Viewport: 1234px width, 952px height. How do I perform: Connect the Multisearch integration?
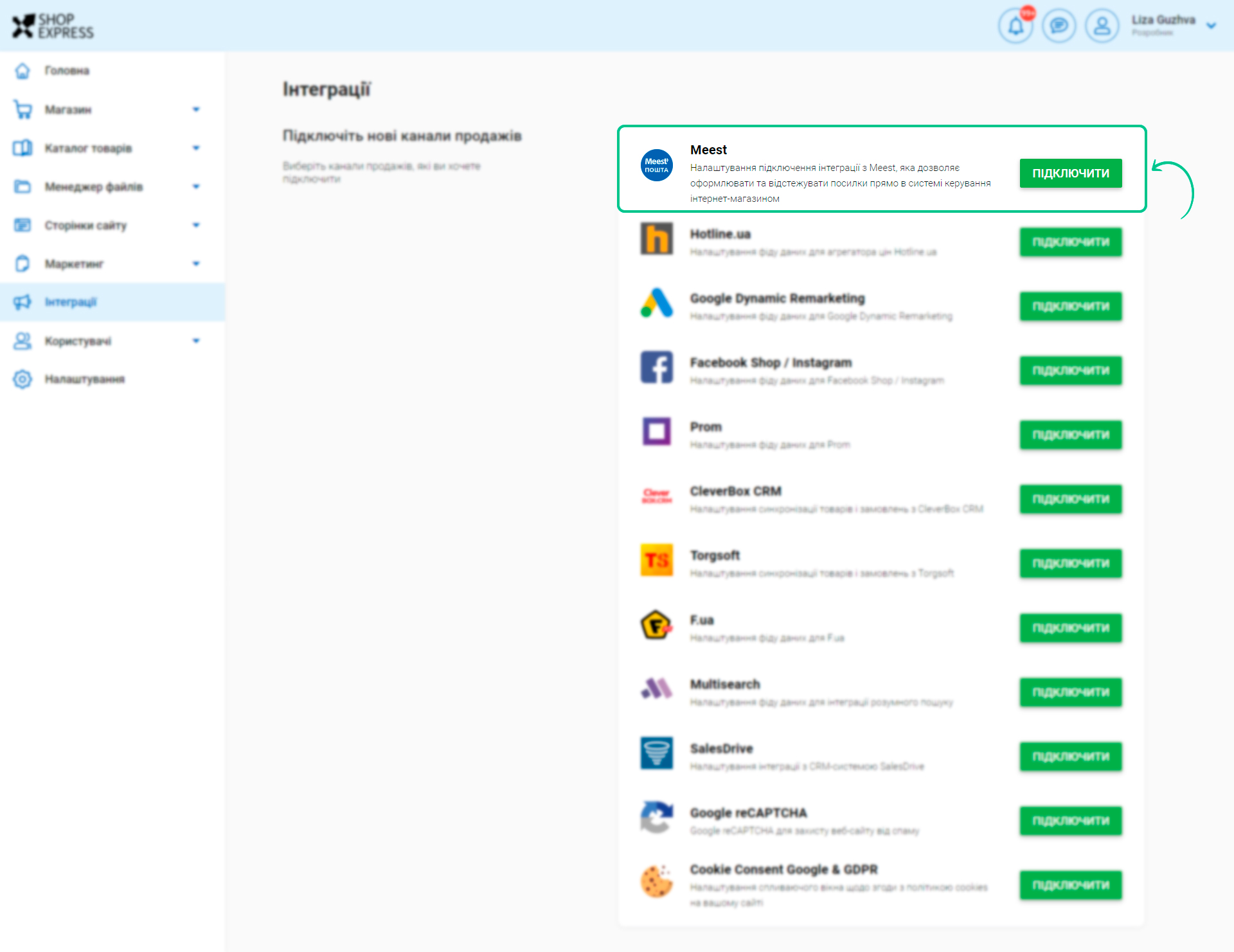(x=1071, y=692)
